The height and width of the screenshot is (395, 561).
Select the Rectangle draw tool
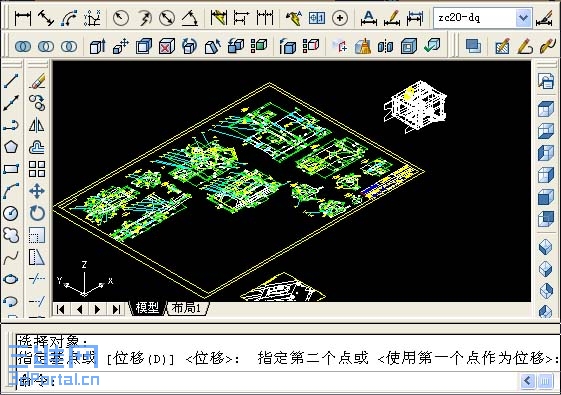click(x=11, y=169)
